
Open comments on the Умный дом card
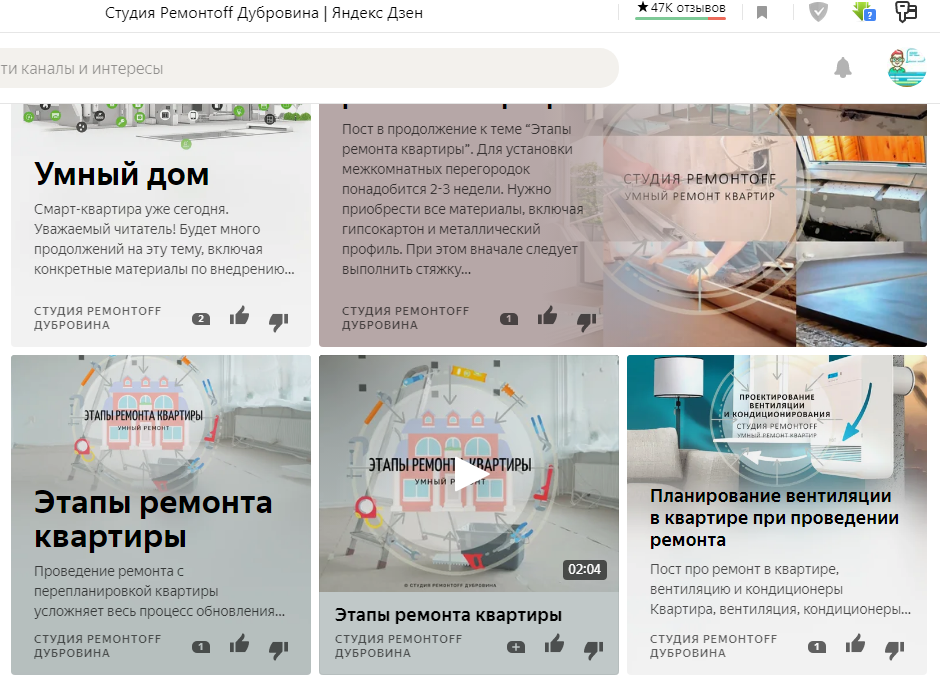(201, 319)
